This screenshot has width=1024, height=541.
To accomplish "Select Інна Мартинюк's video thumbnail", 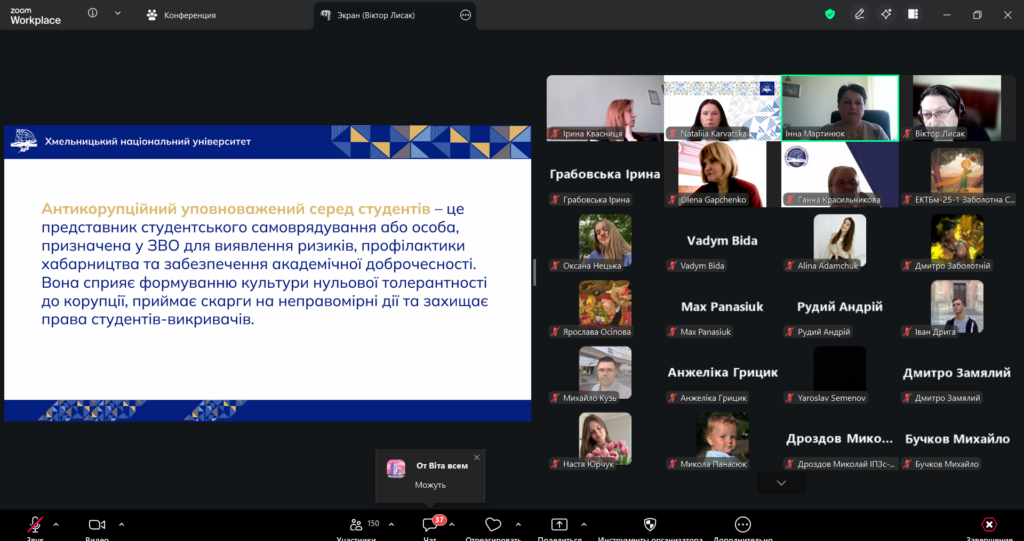I will point(839,108).
